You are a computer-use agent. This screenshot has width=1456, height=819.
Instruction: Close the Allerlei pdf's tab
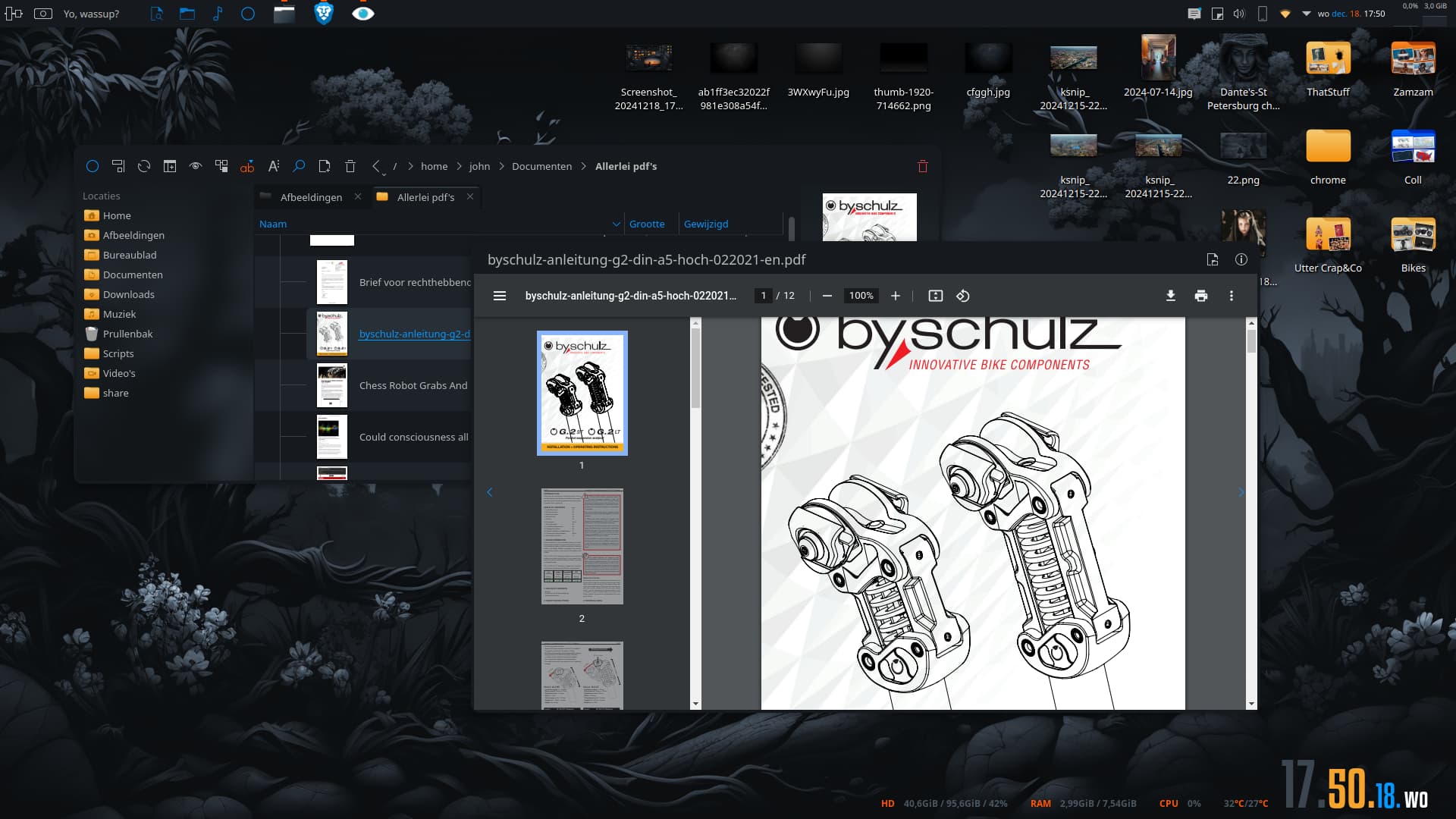click(470, 196)
